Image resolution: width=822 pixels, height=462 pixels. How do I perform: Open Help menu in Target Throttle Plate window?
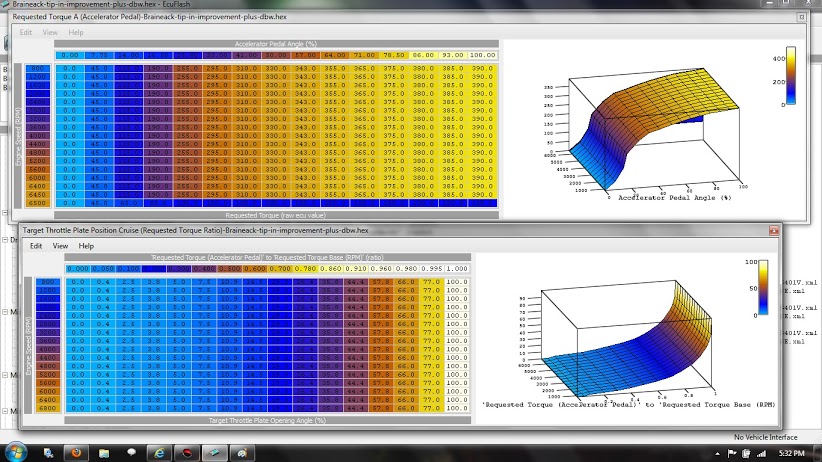[x=86, y=245]
